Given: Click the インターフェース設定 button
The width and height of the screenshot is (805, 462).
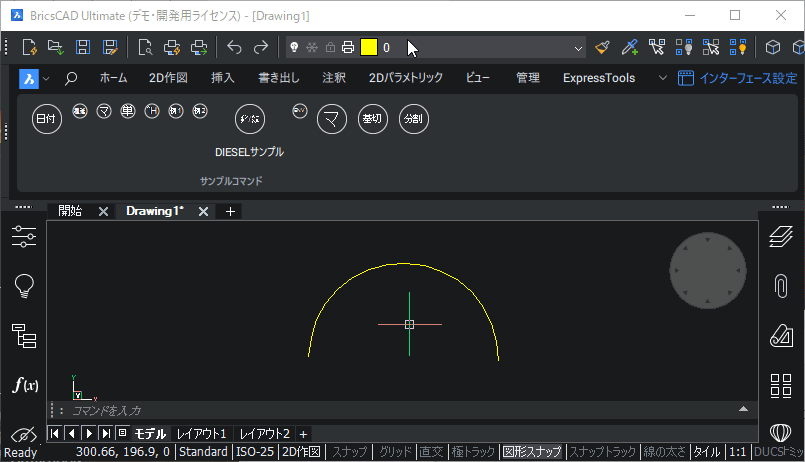Looking at the screenshot, I should tap(737, 78).
